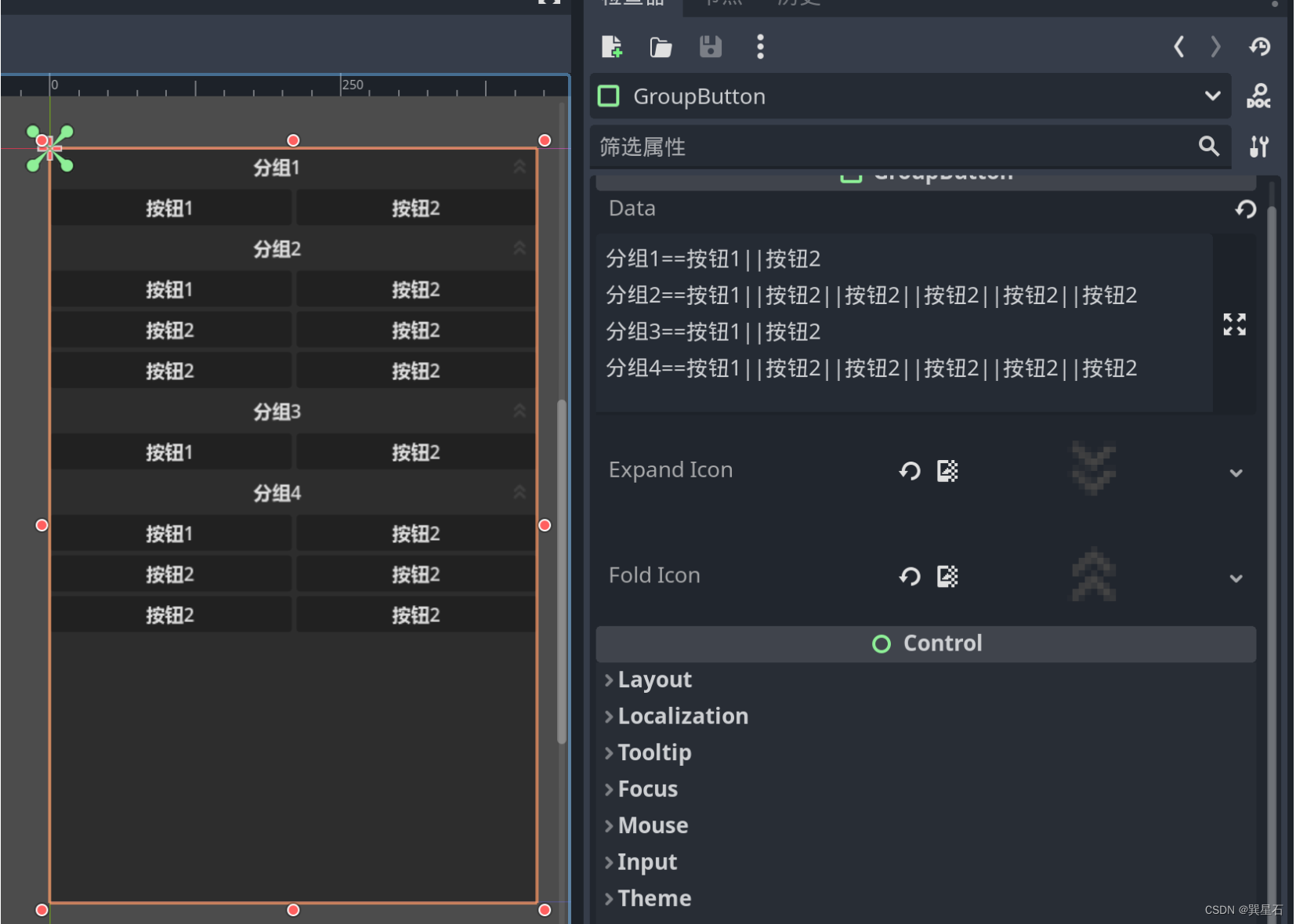Click into the Data text area
The width and height of the screenshot is (1296, 924).
tap(904, 322)
